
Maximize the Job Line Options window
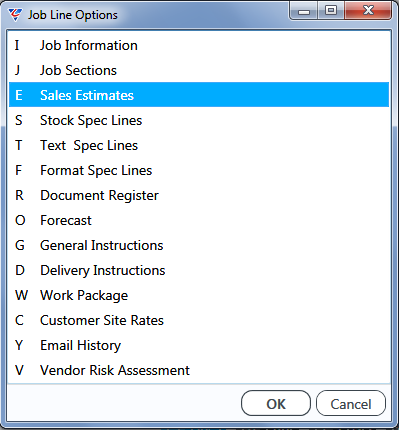click(x=331, y=11)
